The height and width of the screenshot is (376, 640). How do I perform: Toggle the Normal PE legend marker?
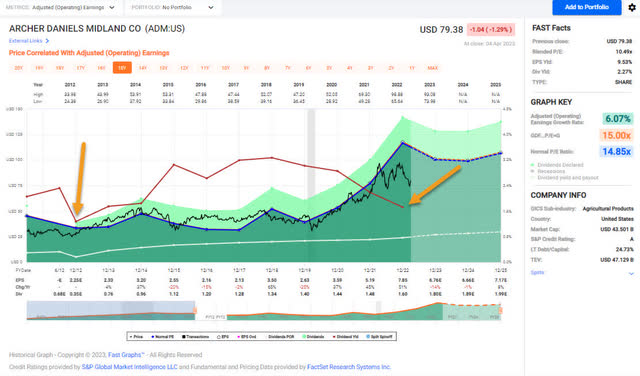point(153,337)
